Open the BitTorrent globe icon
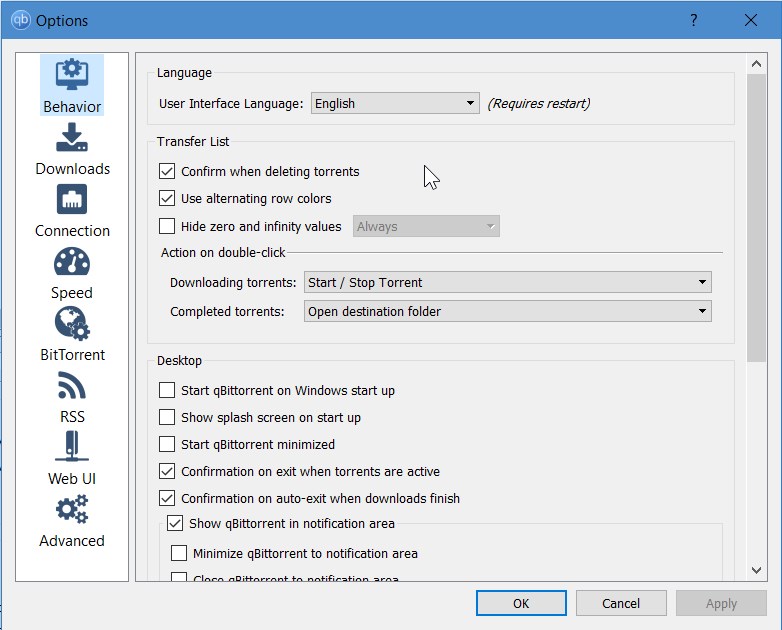 click(72, 323)
